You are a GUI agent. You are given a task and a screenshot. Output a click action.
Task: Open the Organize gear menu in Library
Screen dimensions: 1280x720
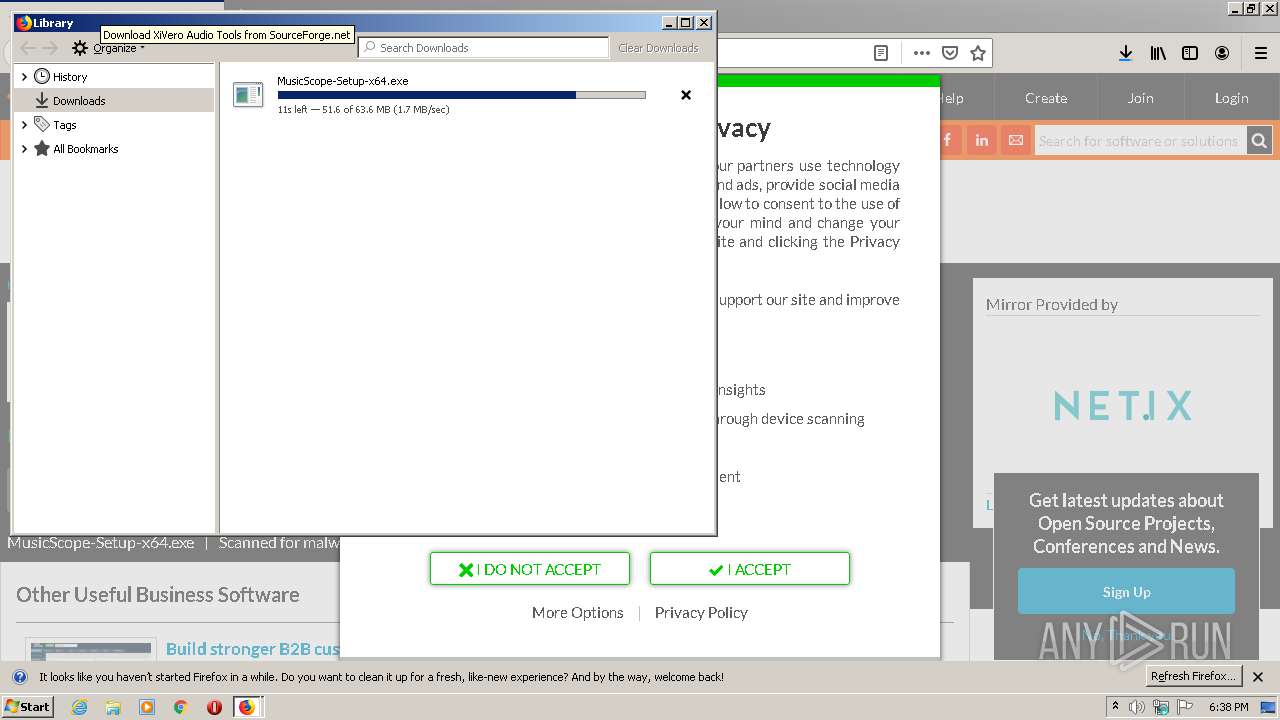tap(108, 48)
